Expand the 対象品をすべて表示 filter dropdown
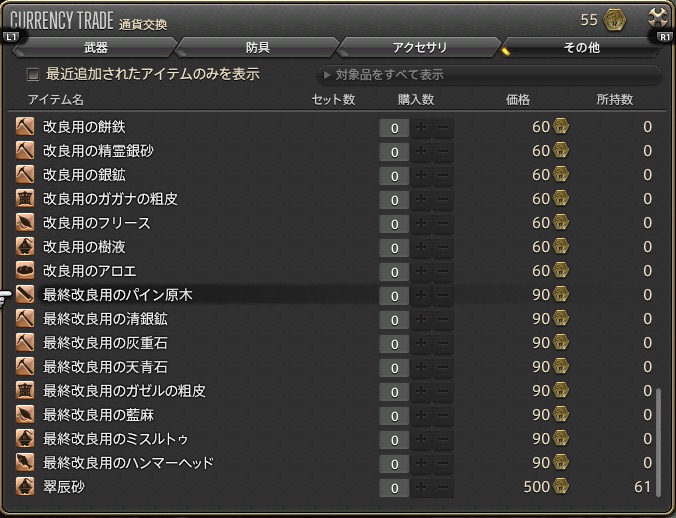This screenshot has height=518, width=676. [487, 75]
